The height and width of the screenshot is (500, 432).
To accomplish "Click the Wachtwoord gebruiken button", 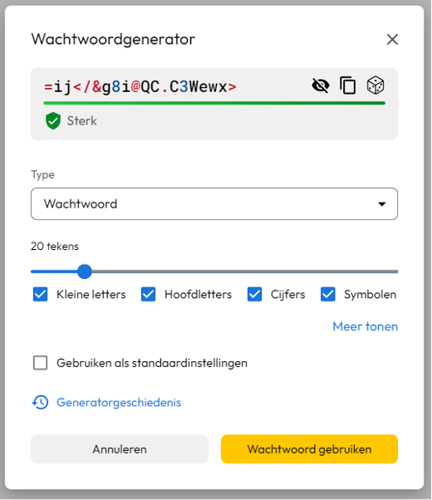I will point(309,449).
